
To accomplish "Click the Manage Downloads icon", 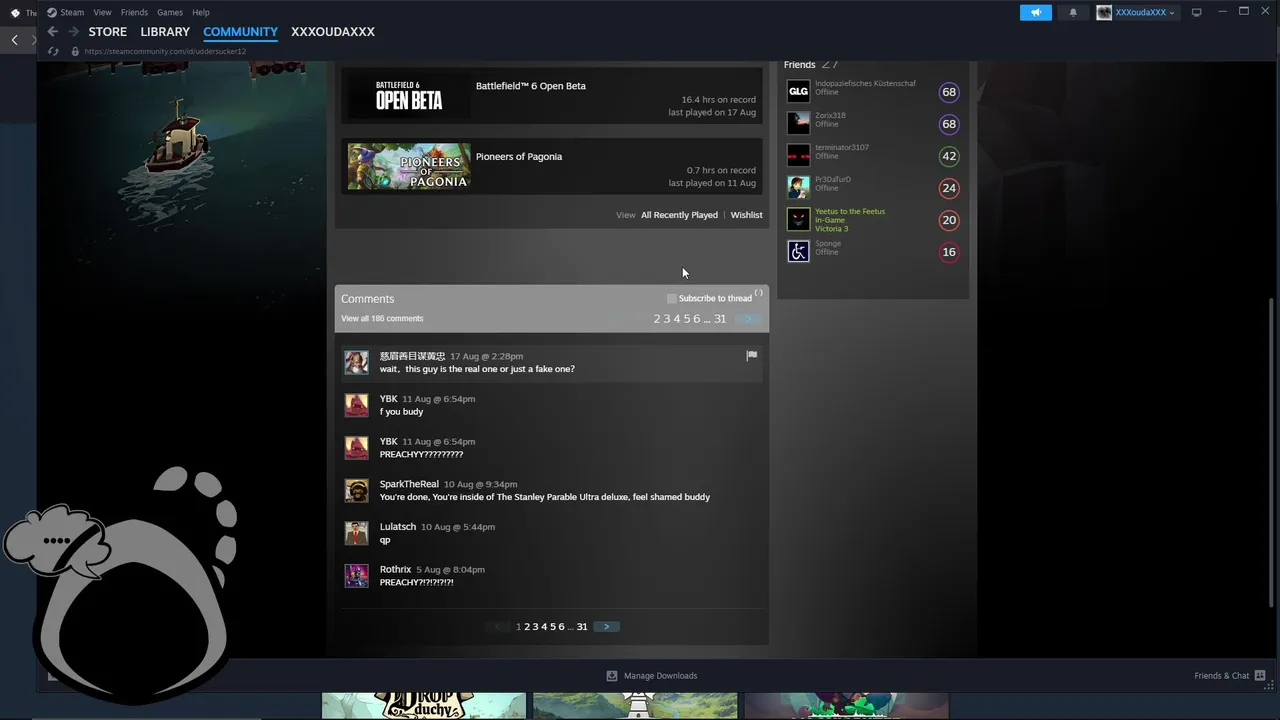I will point(612,675).
